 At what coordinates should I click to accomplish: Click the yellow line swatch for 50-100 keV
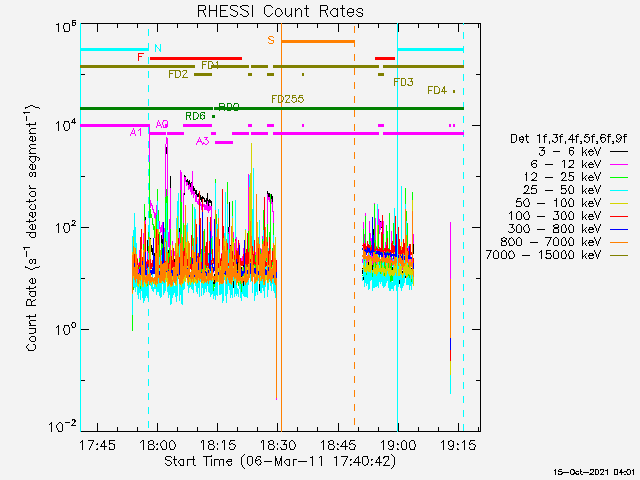click(x=619, y=203)
